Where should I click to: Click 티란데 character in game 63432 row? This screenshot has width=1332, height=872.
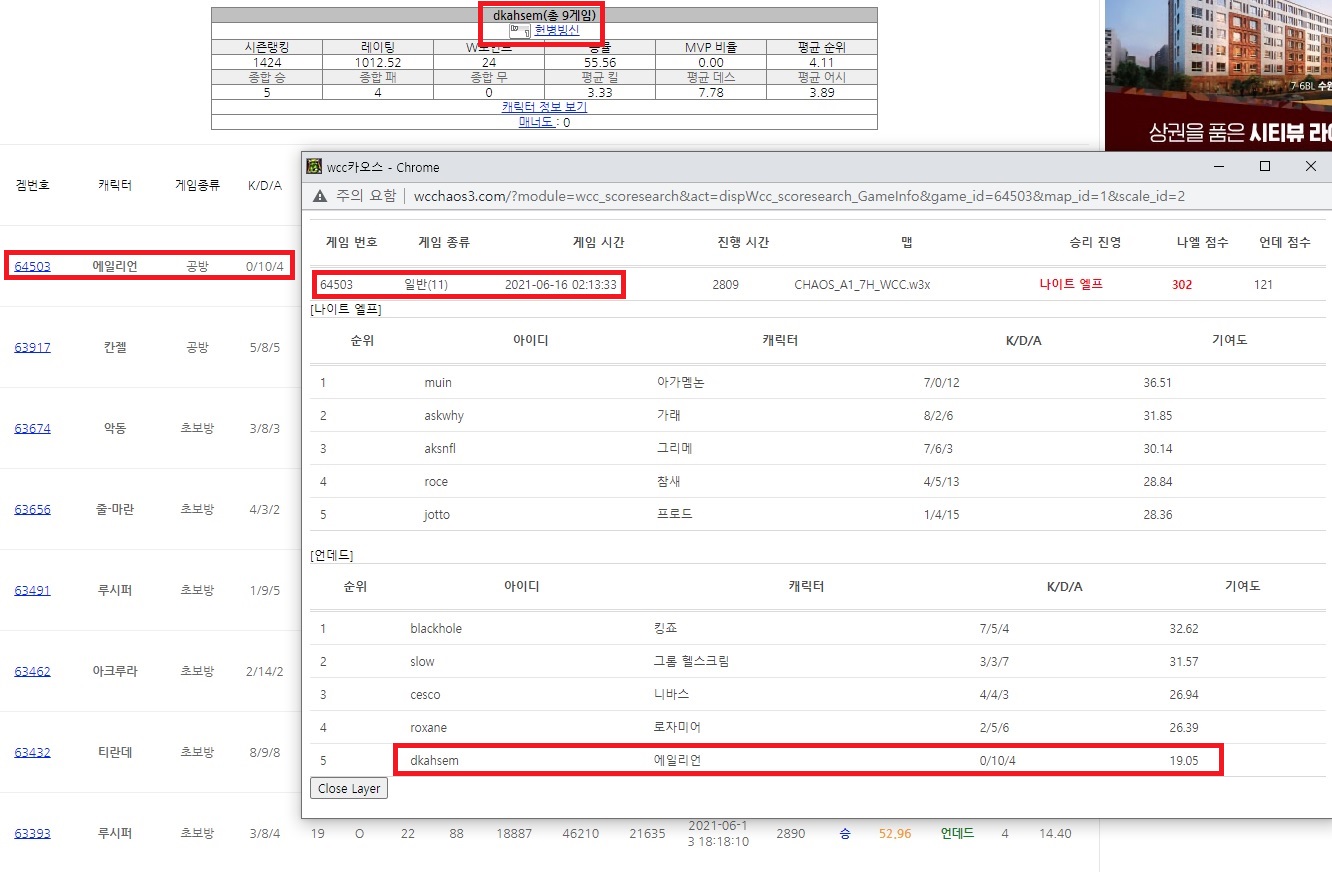(x=115, y=752)
